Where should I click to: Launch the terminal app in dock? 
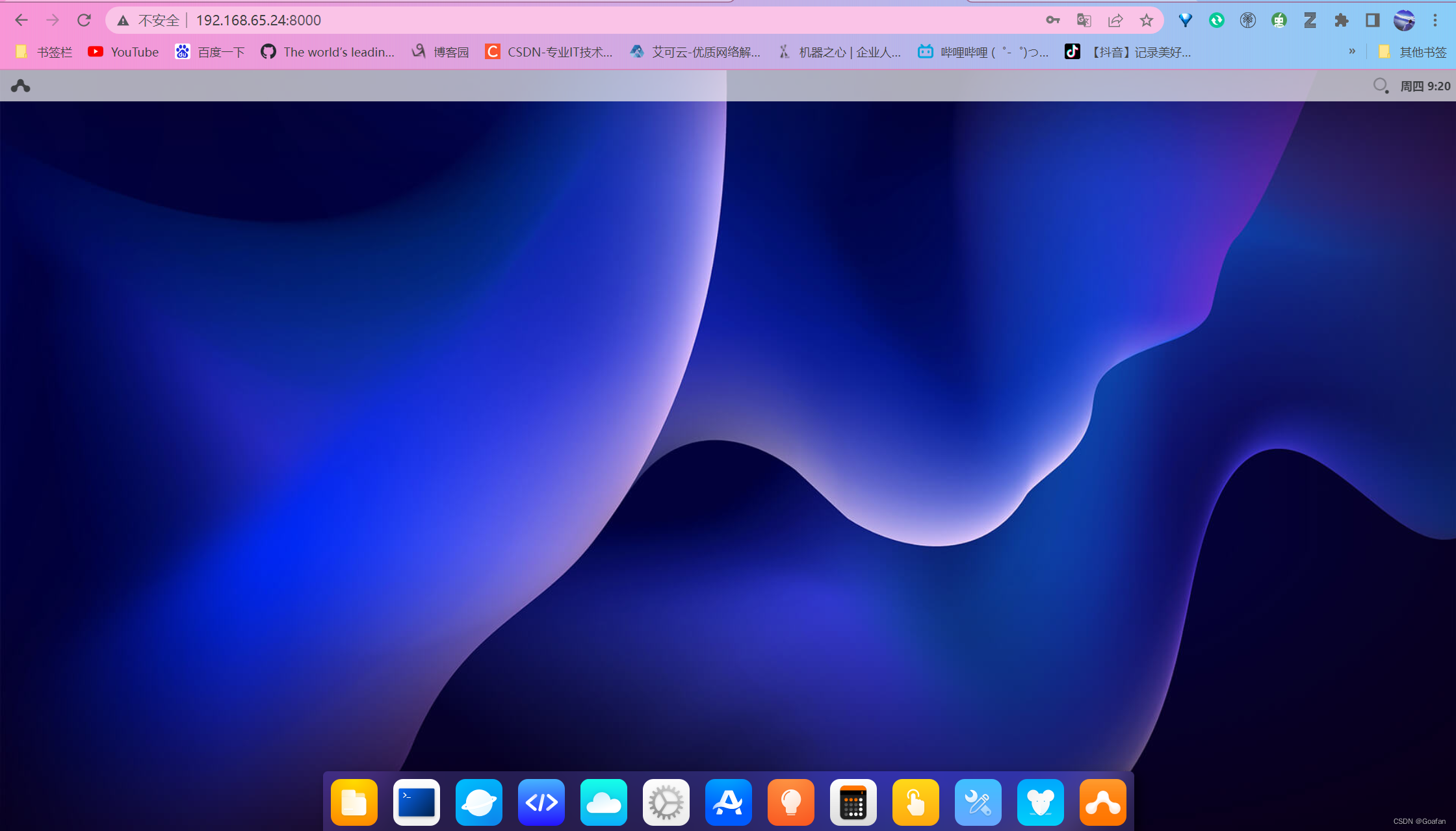click(416, 802)
